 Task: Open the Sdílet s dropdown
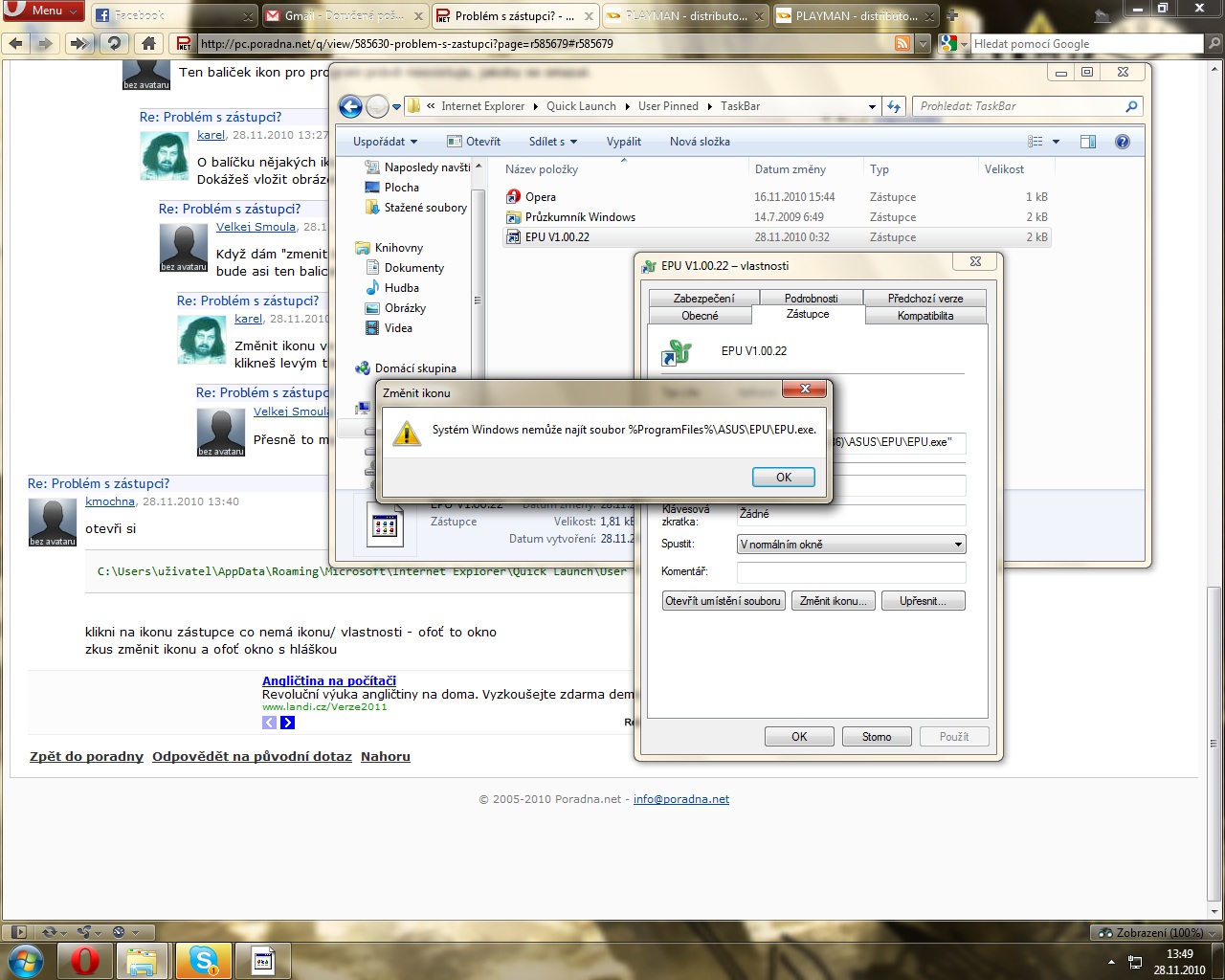coord(553,142)
